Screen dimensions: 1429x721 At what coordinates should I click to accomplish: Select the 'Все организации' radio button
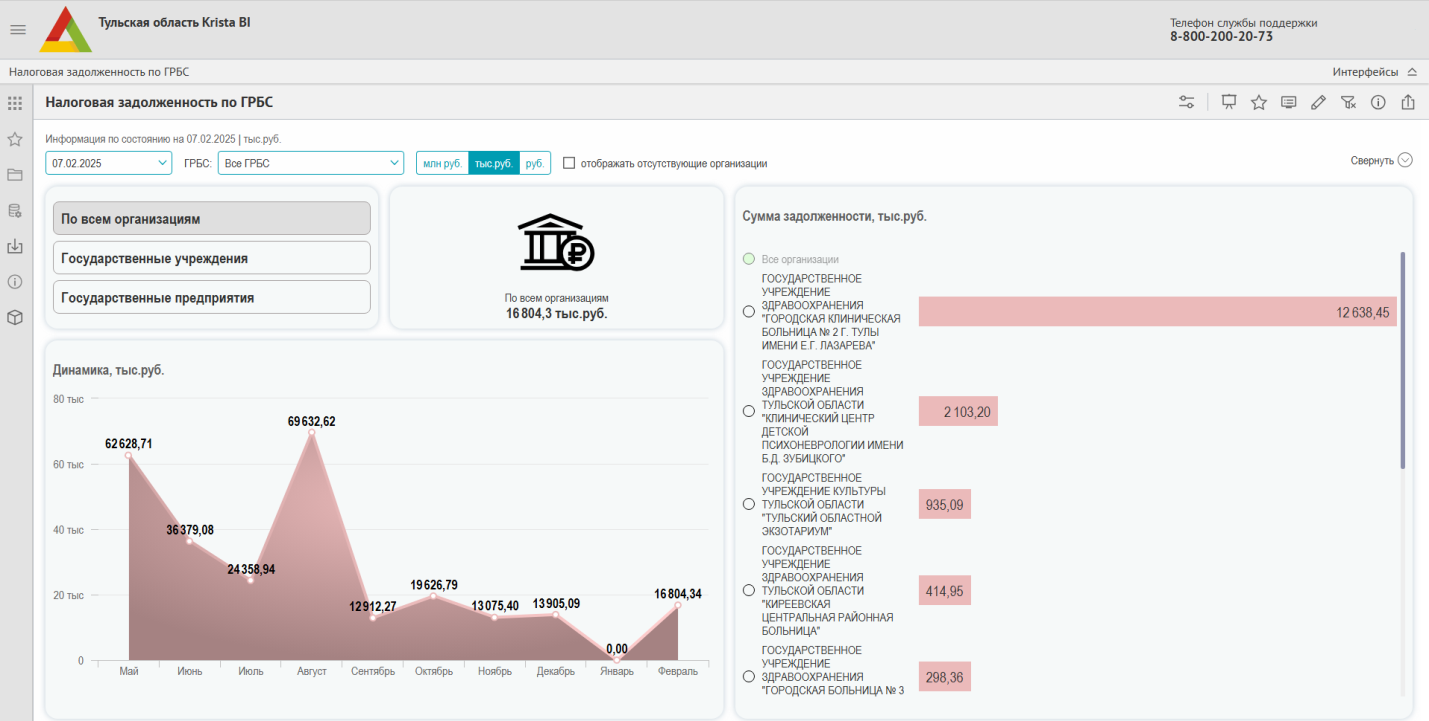[749, 259]
